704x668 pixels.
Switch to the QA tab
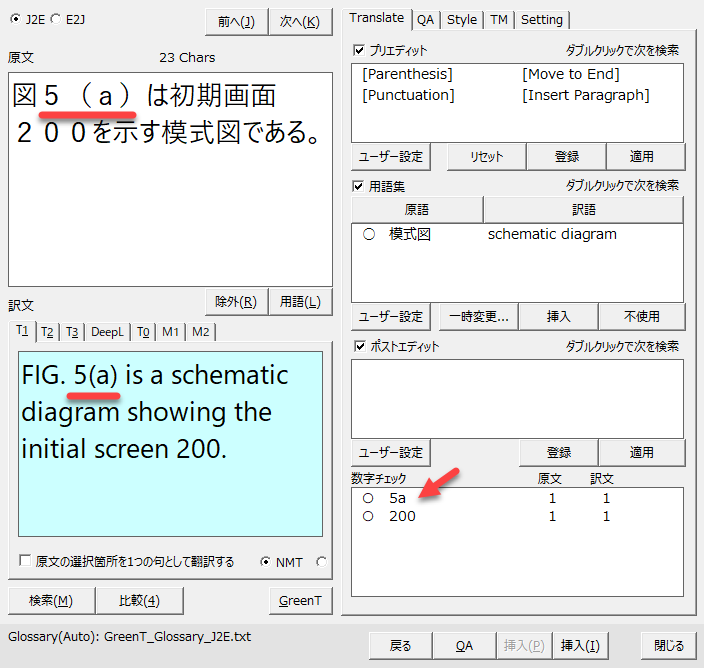tap(426, 19)
